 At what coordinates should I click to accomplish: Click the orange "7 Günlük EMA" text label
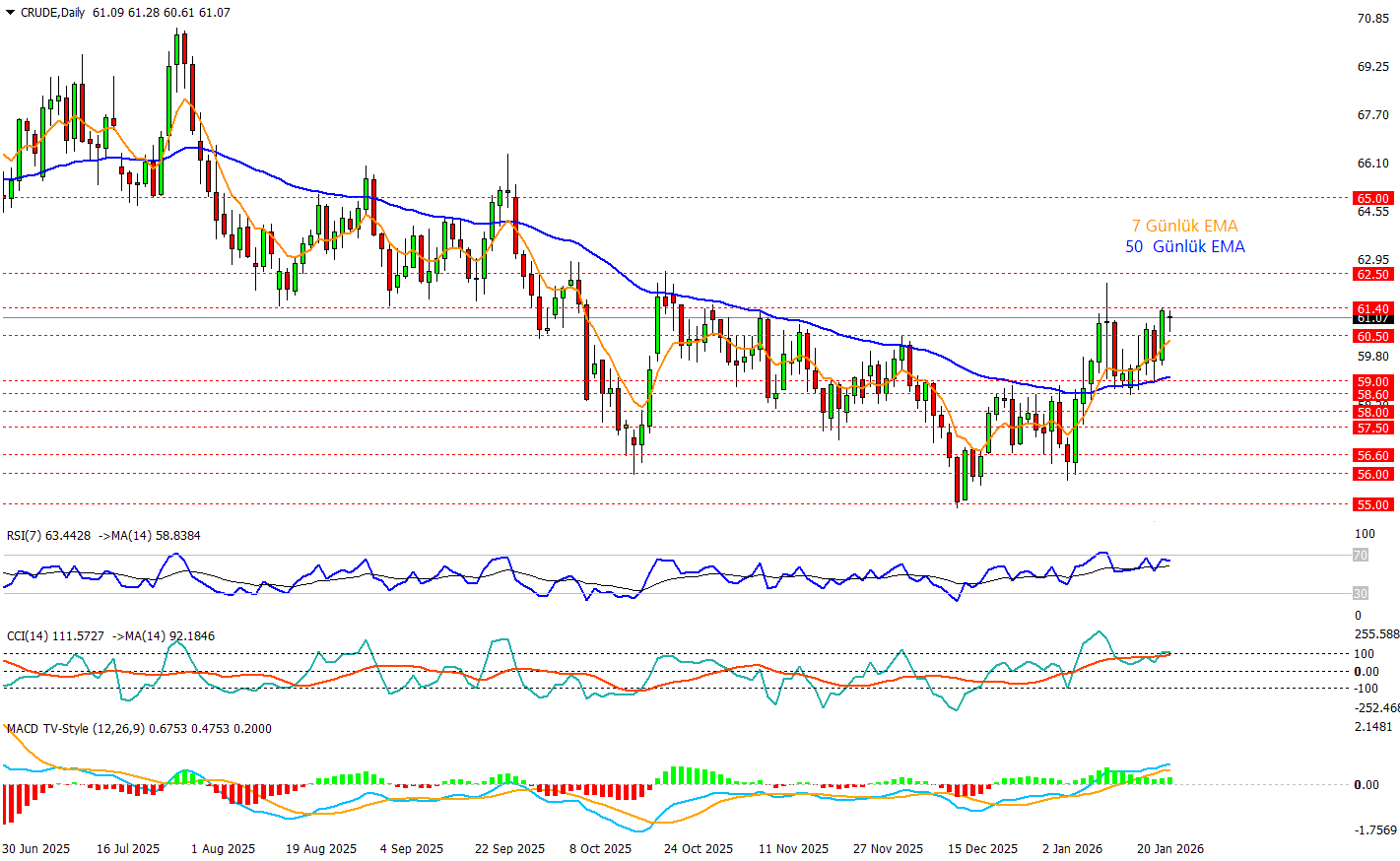point(1184,226)
